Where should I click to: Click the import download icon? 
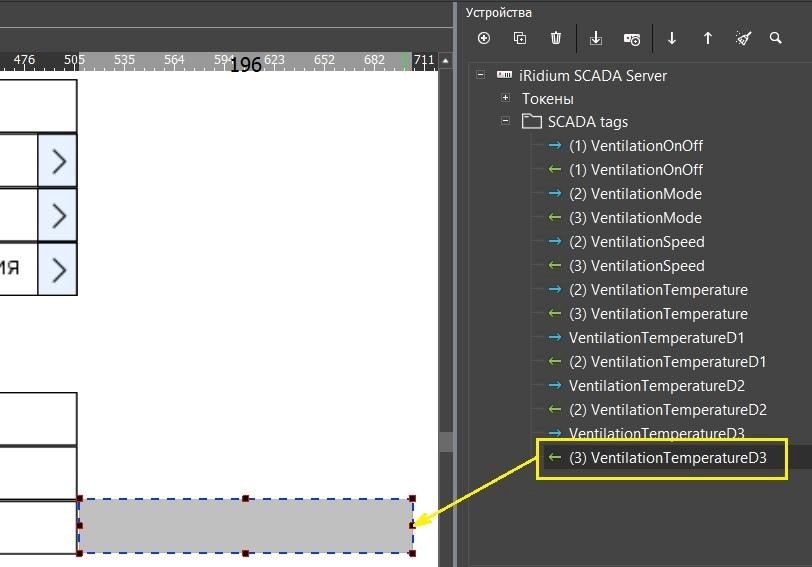tap(596, 38)
